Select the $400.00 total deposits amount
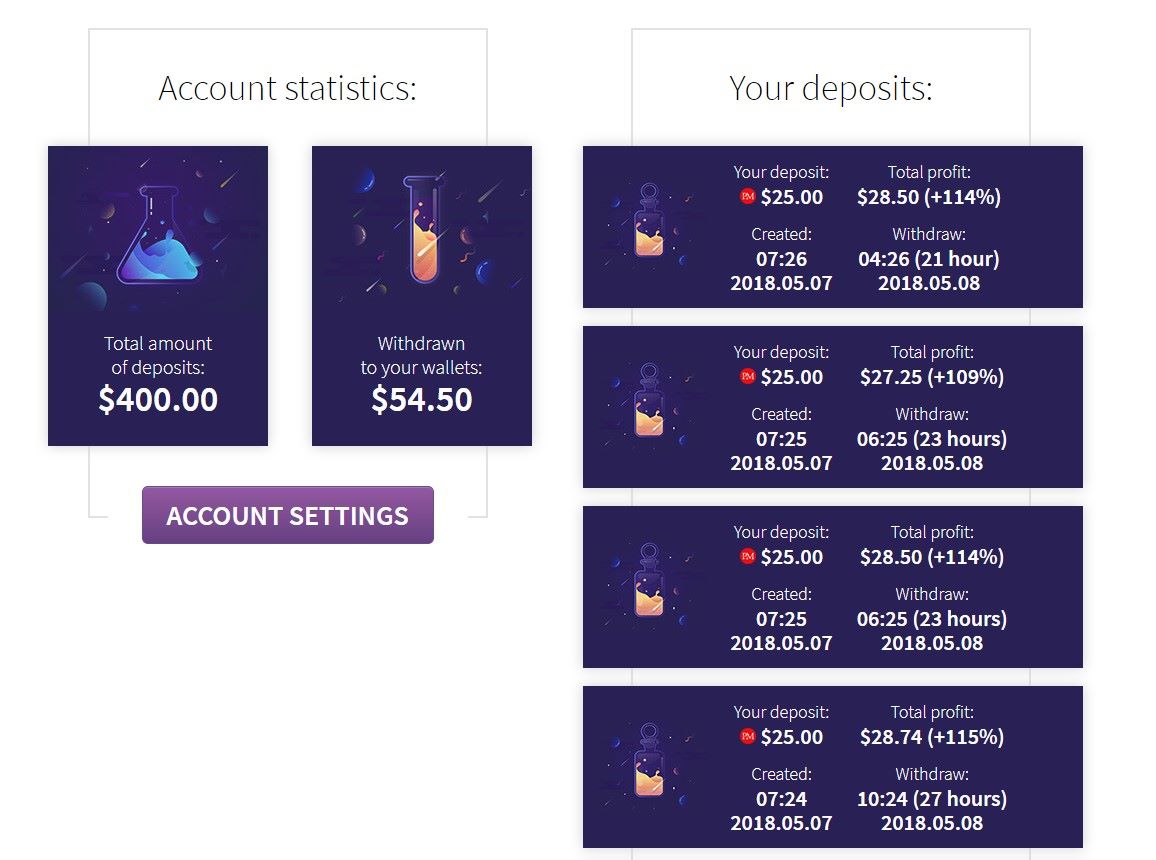 (158, 399)
